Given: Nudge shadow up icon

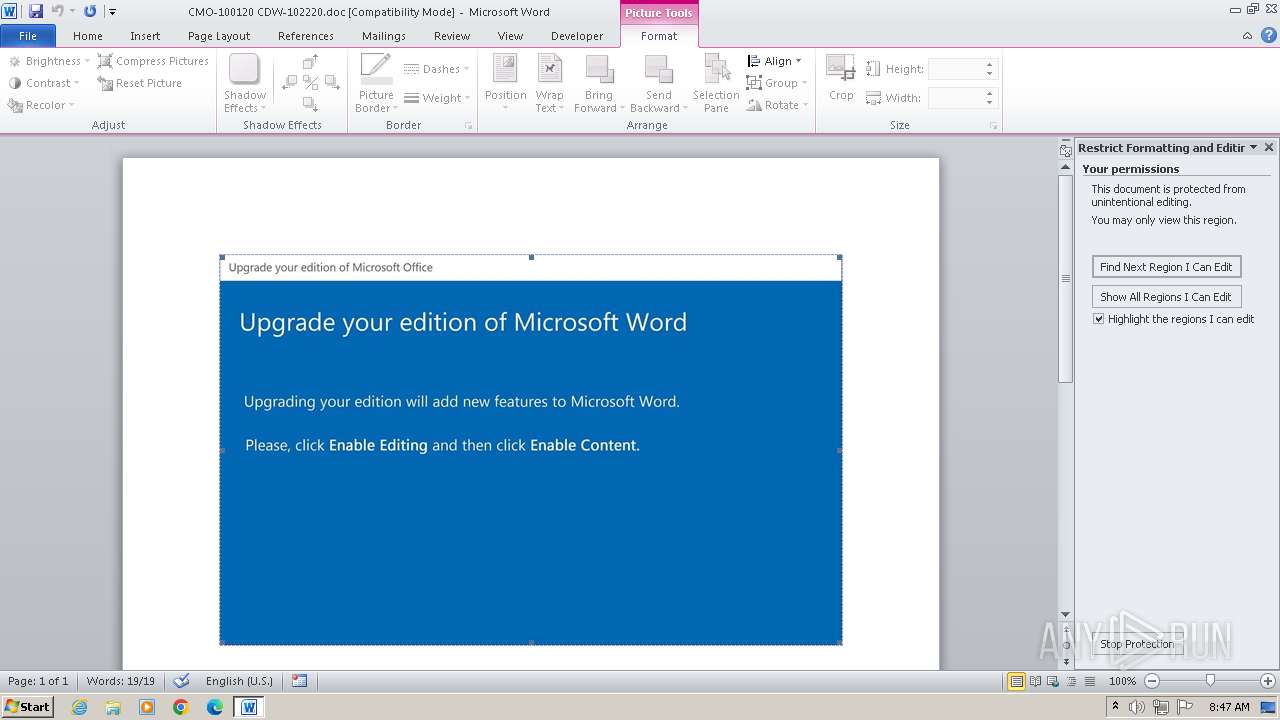Looking at the screenshot, I should point(311,62).
